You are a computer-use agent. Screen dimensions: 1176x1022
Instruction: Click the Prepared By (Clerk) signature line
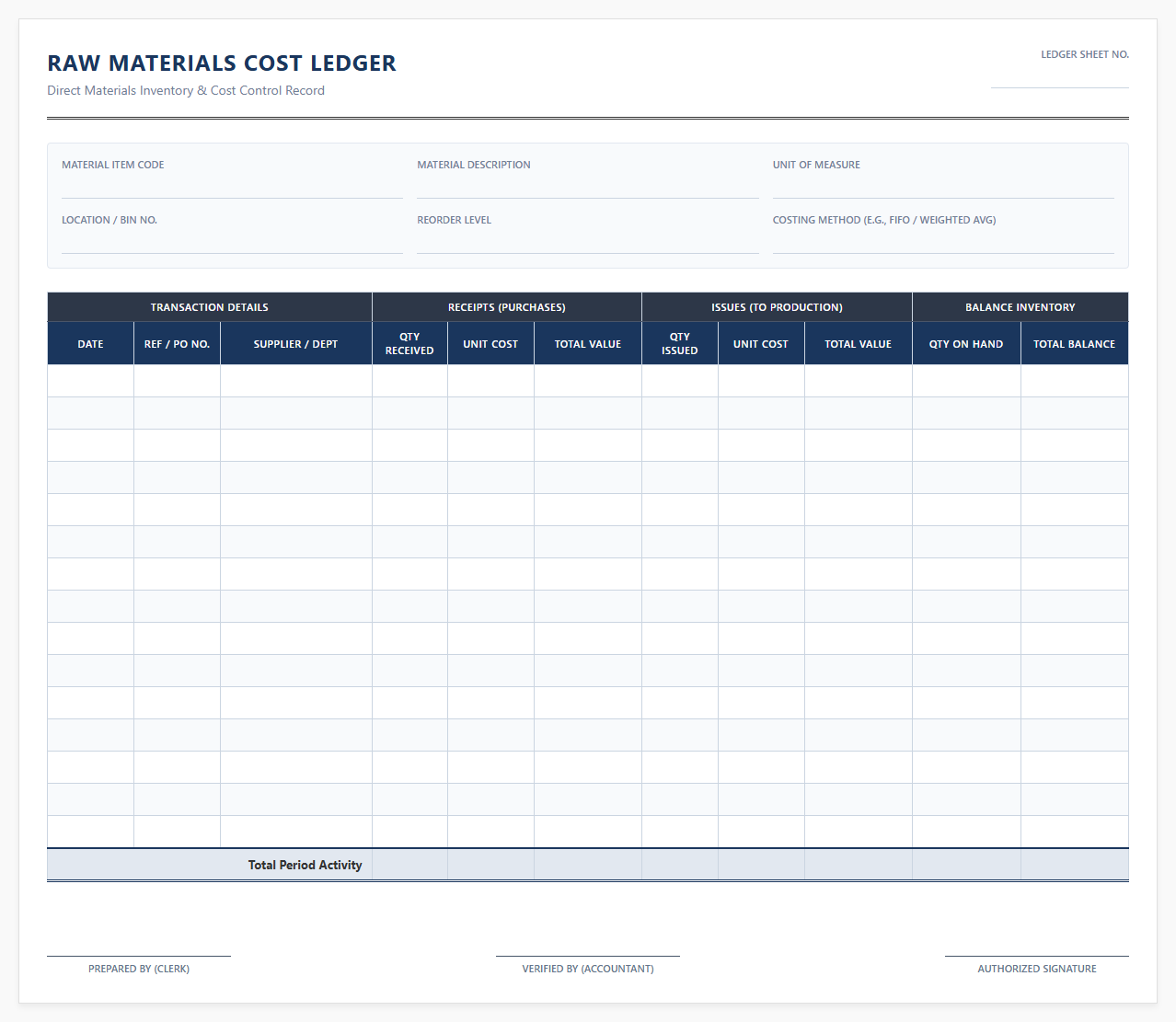coord(139,956)
